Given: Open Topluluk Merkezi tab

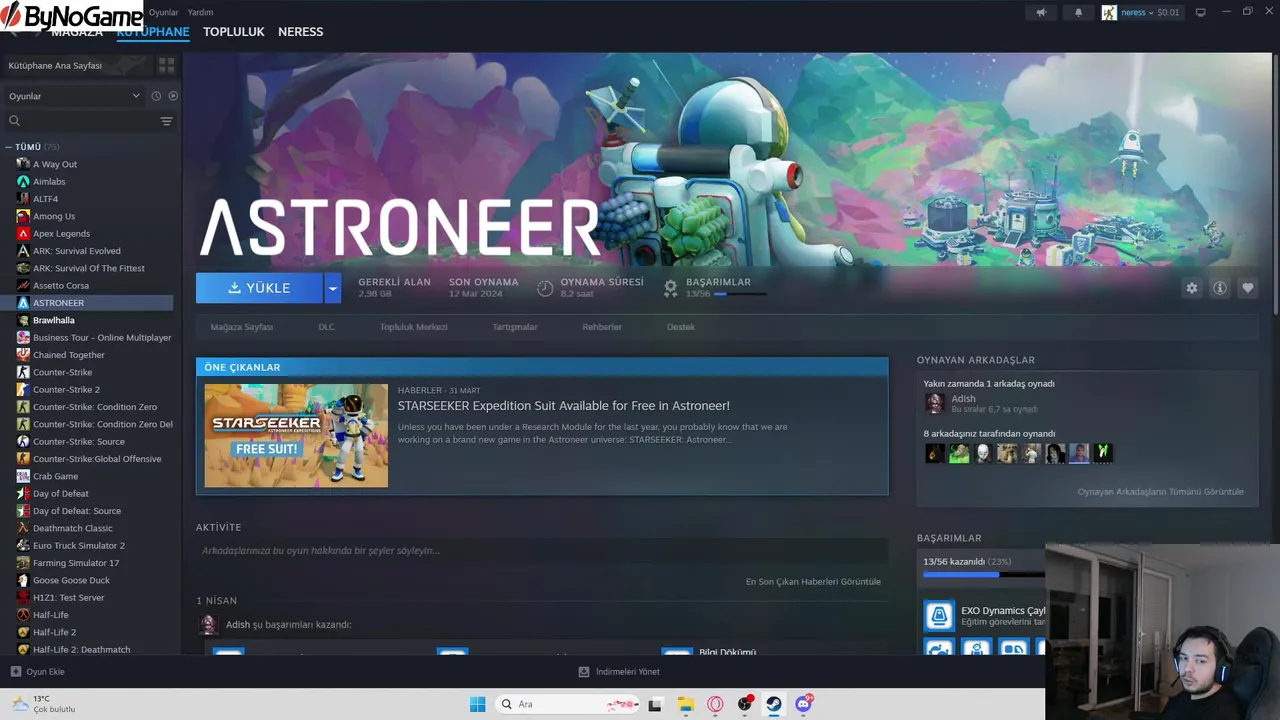Looking at the screenshot, I should pyautogui.click(x=413, y=327).
